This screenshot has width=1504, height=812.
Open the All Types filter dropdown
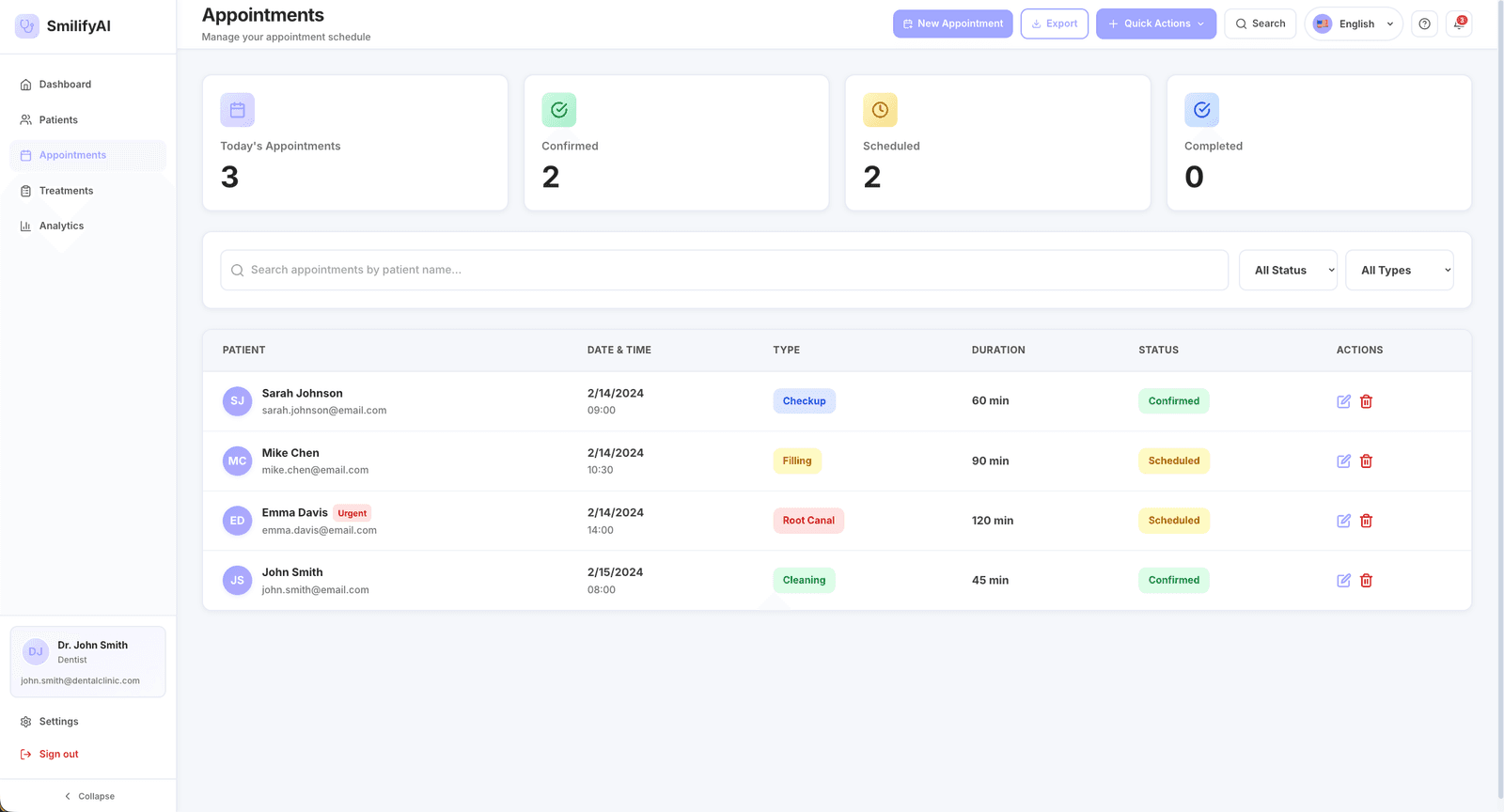(1400, 270)
